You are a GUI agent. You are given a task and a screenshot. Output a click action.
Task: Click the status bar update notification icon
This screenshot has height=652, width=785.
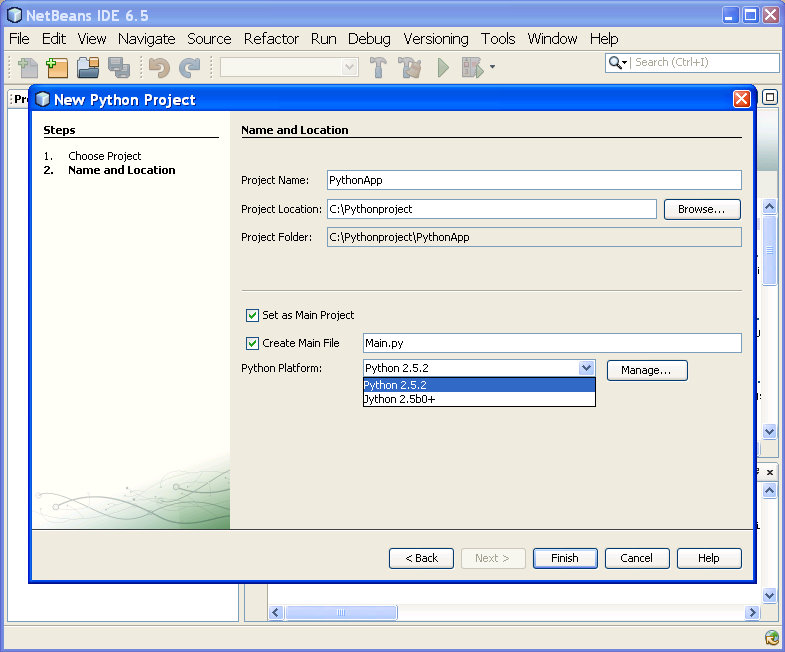coord(772,638)
